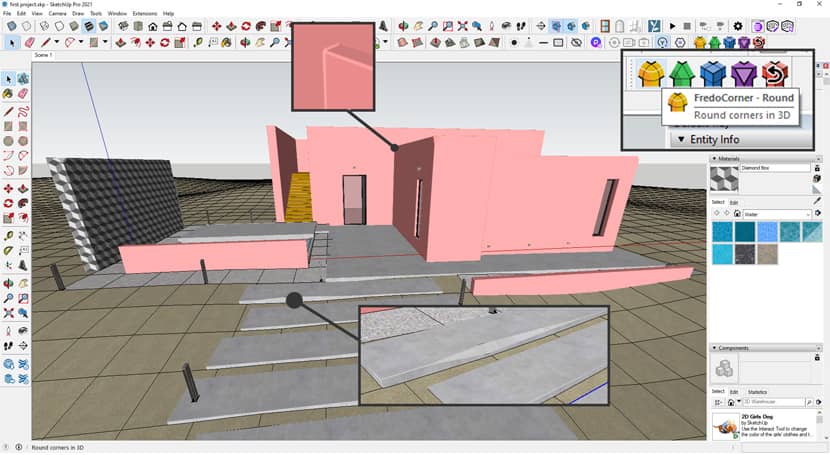Viewport: 830px width, 455px height.
Task: Click the Diamond Box material preview thumbnail
Action: pyautogui.click(x=724, y=179)
